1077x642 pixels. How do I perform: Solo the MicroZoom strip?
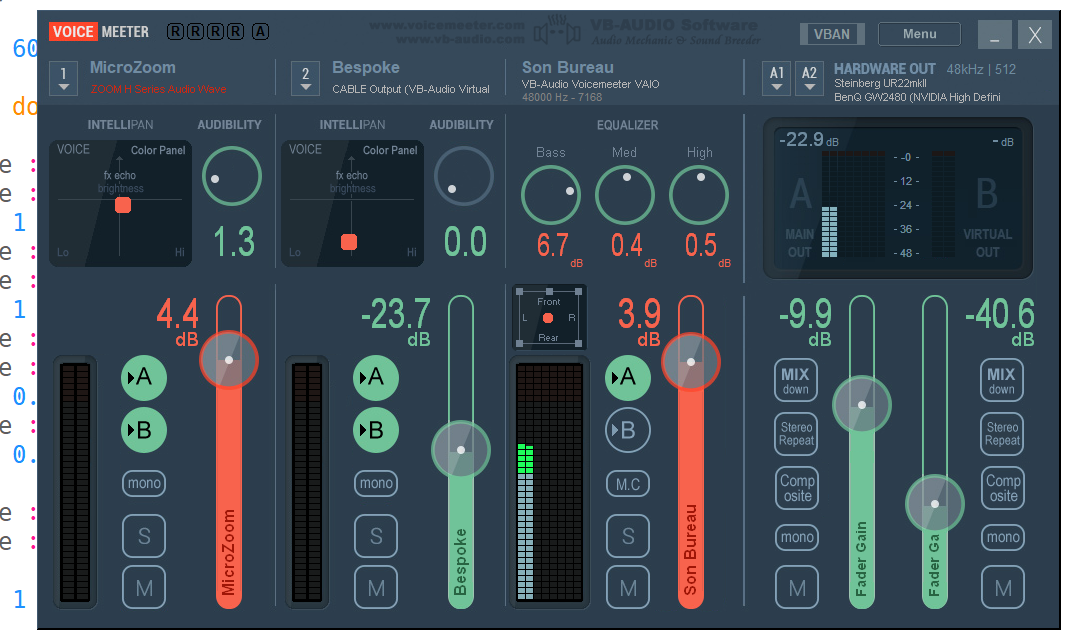pos(144,536)
